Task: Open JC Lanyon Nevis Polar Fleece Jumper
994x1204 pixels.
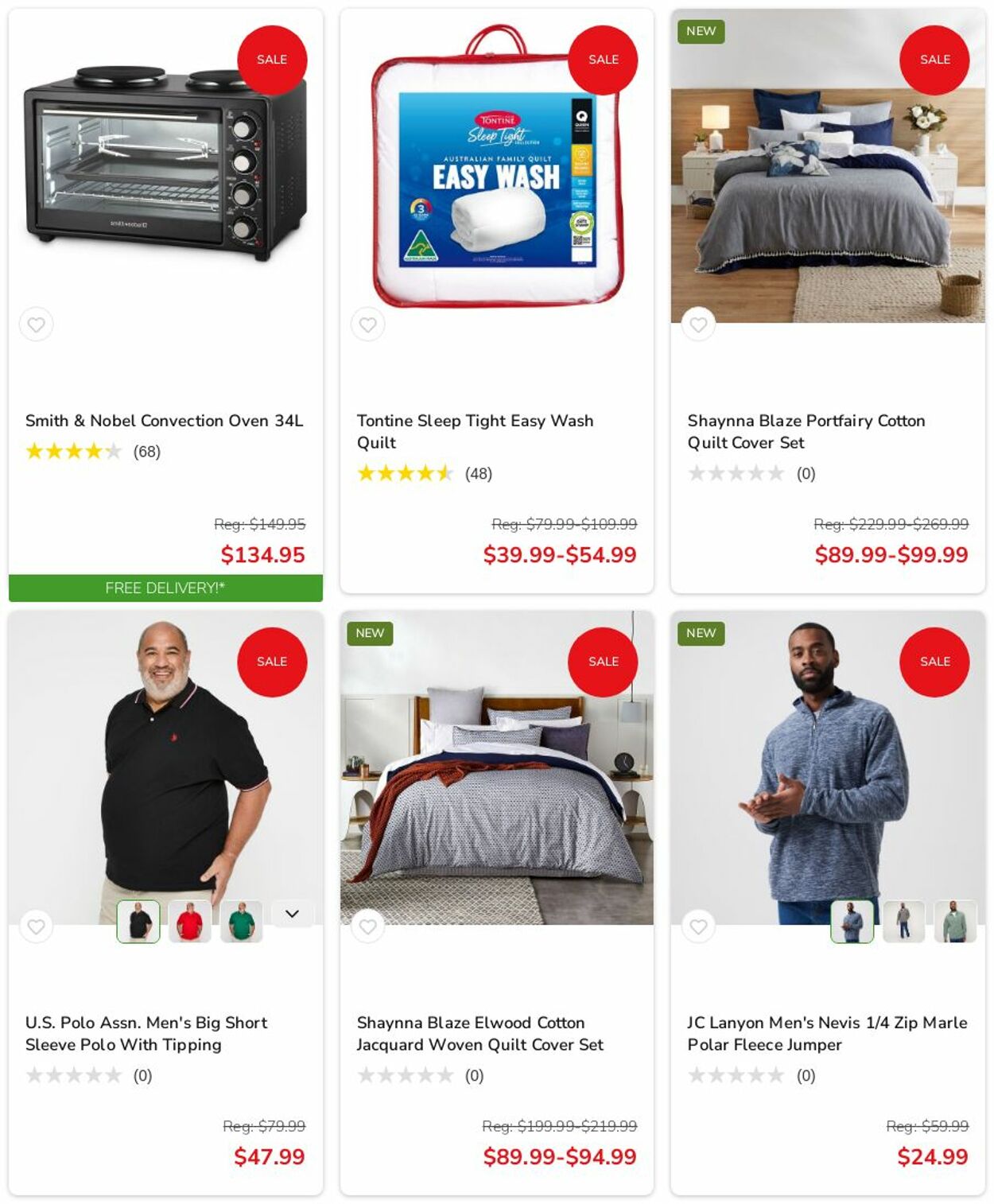Action: pos(827,1034)
